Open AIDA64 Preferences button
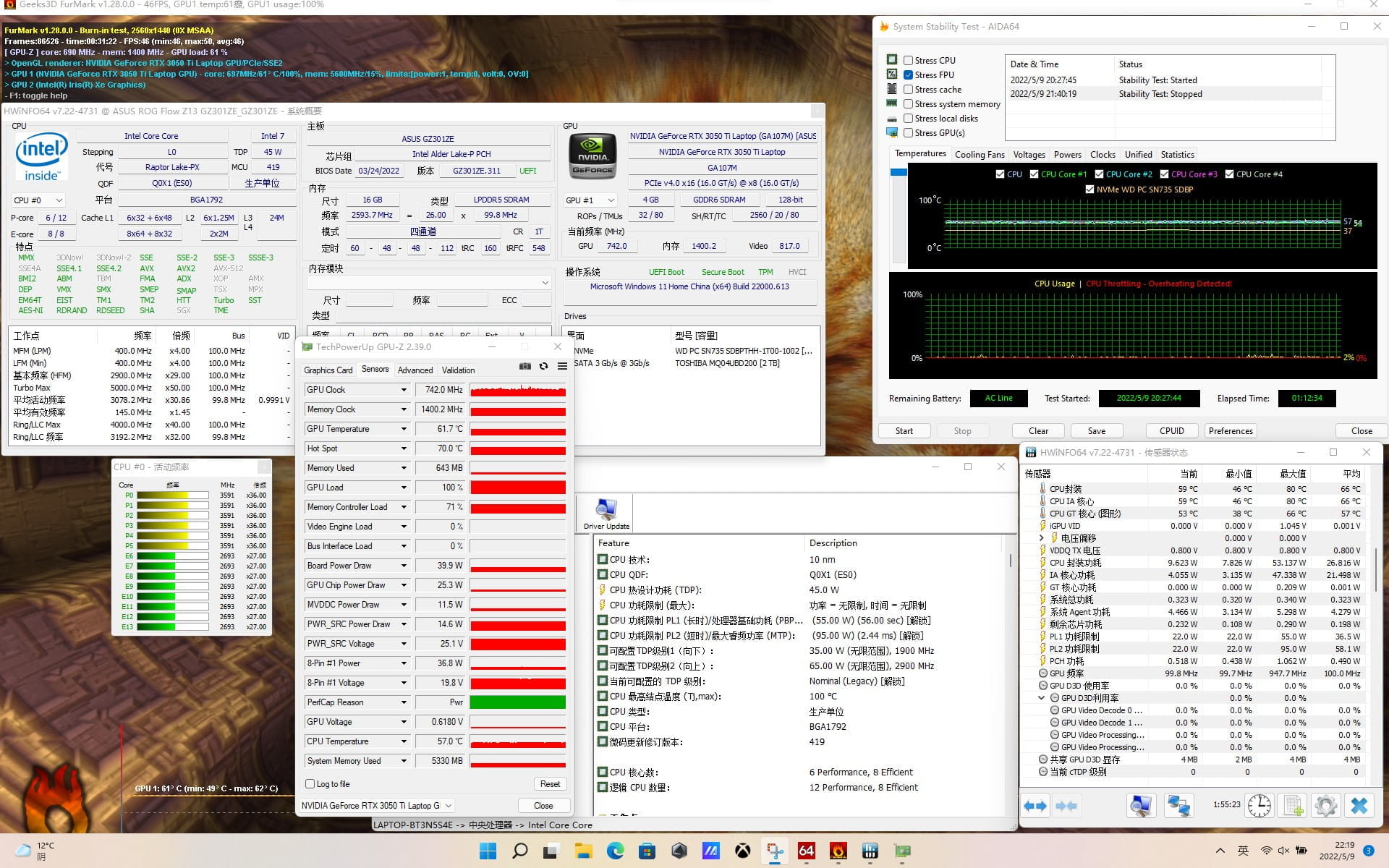Image resolution: width=1389 pixels, height=868 pixels. coord(1231,431)
